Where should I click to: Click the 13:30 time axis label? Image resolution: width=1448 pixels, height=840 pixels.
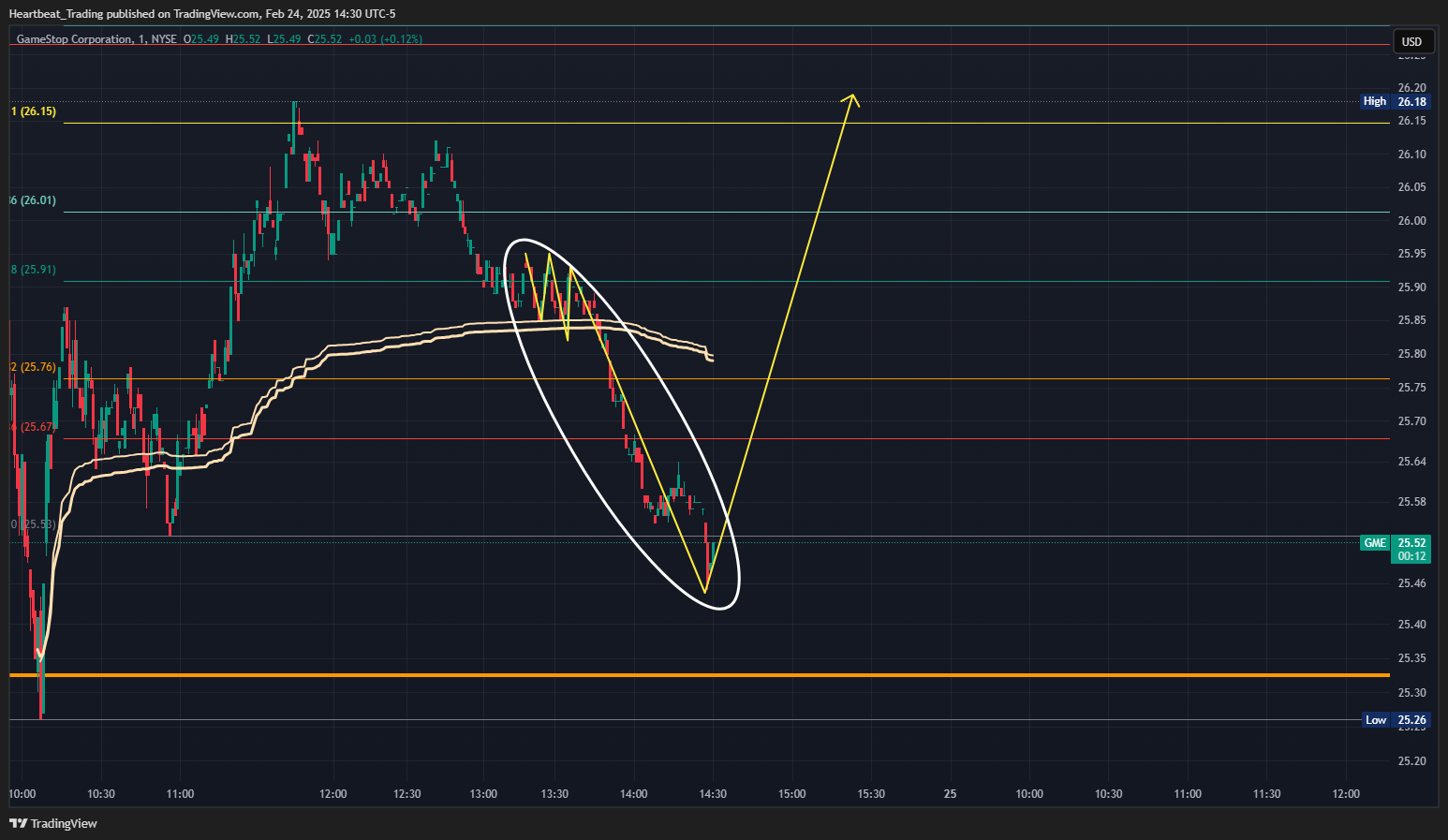click(554, 794)
